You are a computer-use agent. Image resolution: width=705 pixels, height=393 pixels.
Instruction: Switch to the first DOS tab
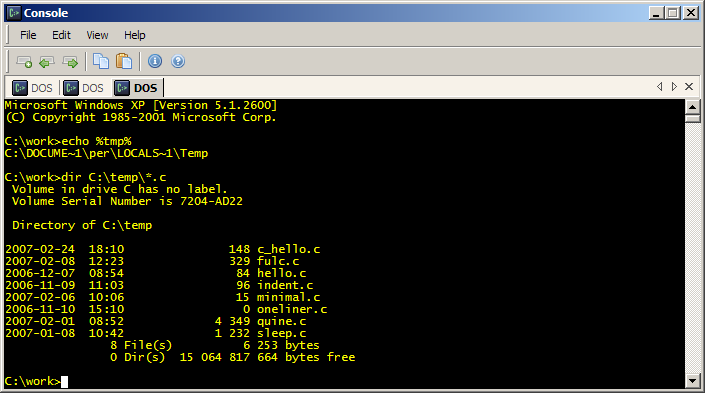coord(32,88)
